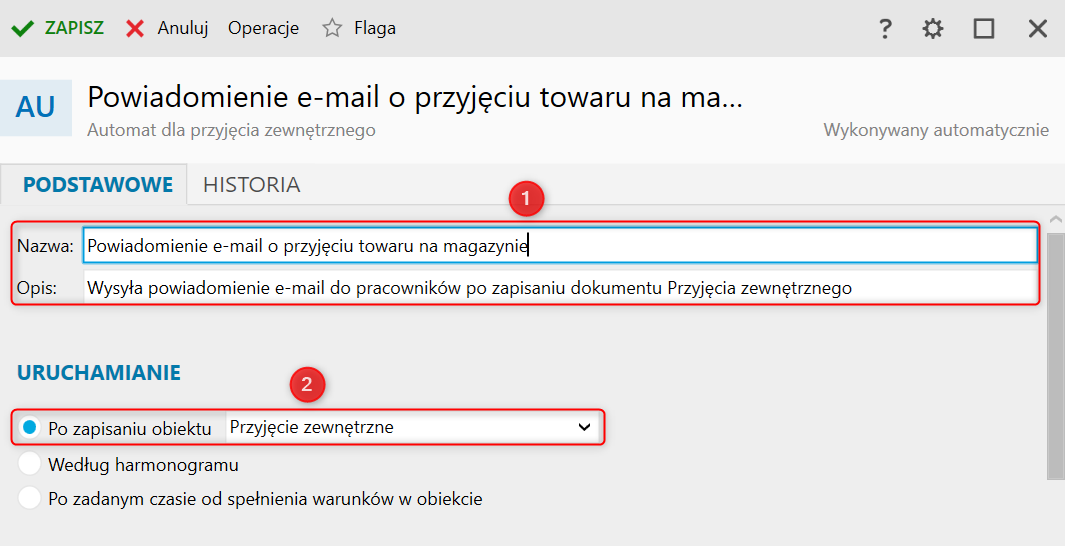The height and width of the screenshot is (546, 1065).
Task: Open the PODSTAWOWE tab
Action: (98, 185)
